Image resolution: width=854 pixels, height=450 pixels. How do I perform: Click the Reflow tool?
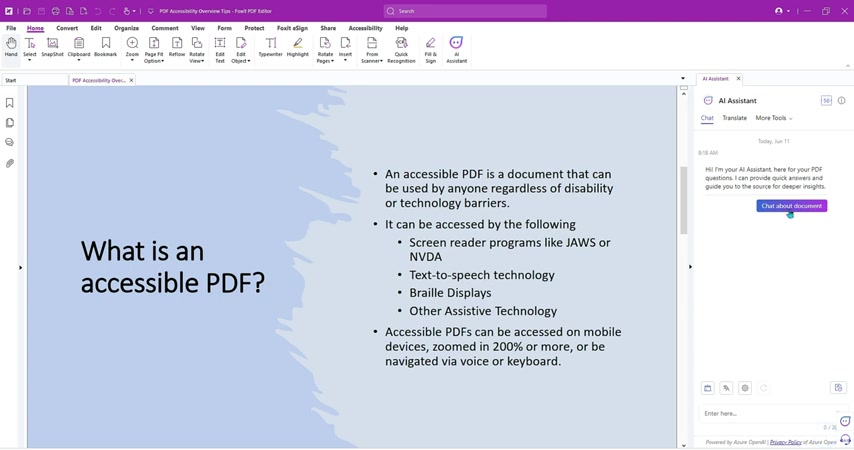(177, 47)
